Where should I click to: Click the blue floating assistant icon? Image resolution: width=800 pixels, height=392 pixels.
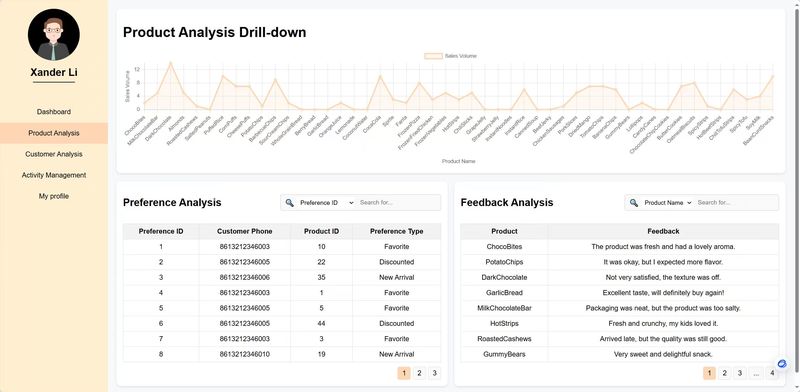pyautogui.click(x=782, y=363)
